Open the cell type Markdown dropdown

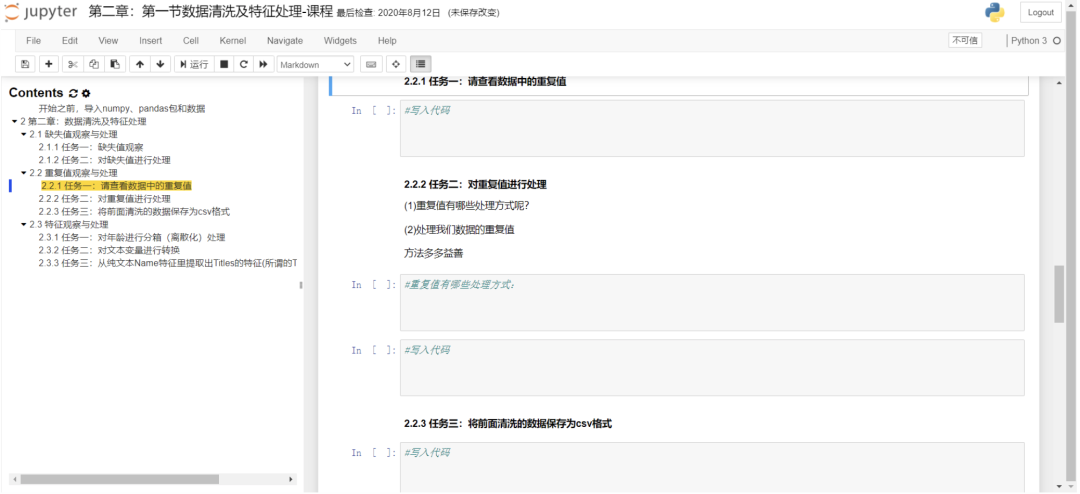click(315, 64)
